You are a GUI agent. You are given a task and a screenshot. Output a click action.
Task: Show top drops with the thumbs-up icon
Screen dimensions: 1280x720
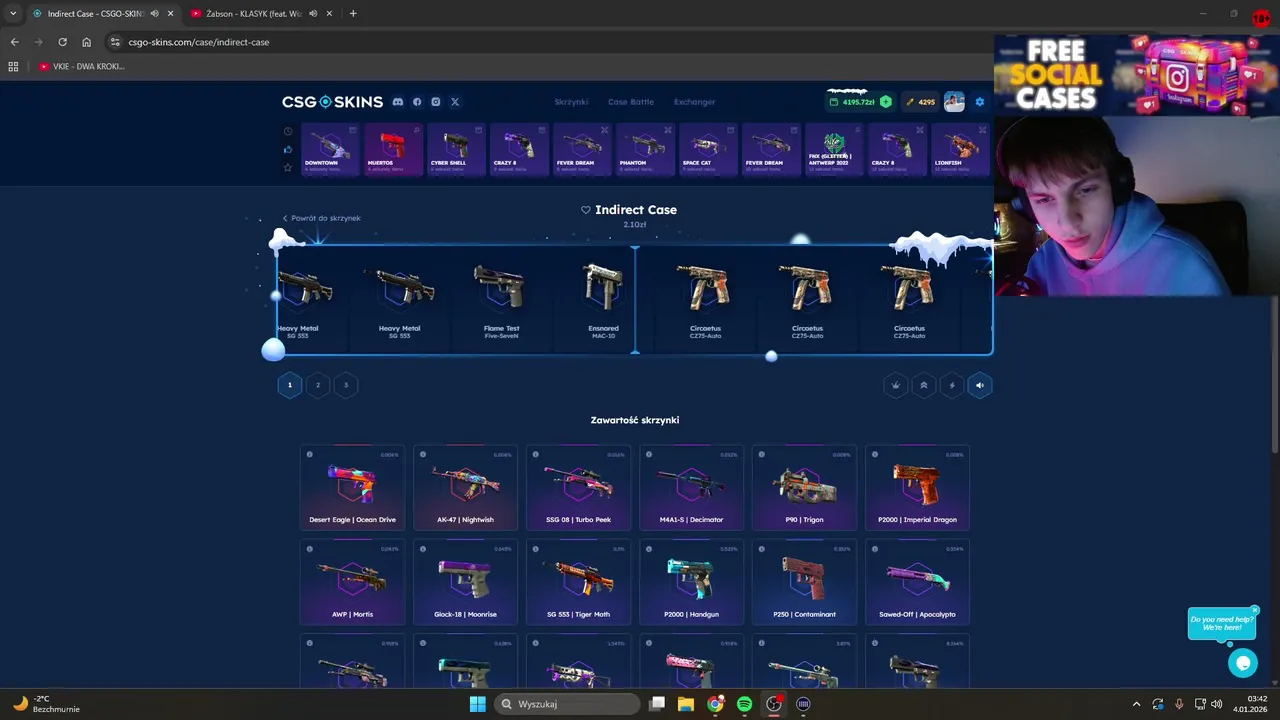click(x=288, y=149)
